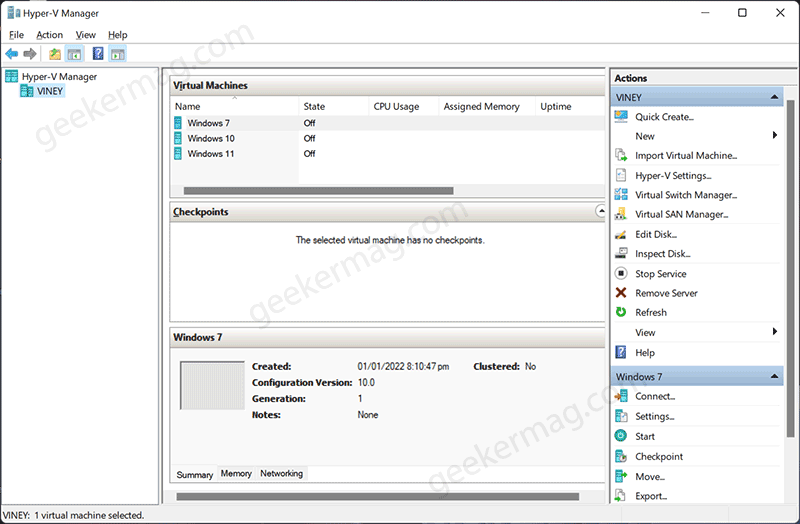Viewport: 800px width, 524px height.
Task: Click the green Refresh icon
Action: coord(621,312)
